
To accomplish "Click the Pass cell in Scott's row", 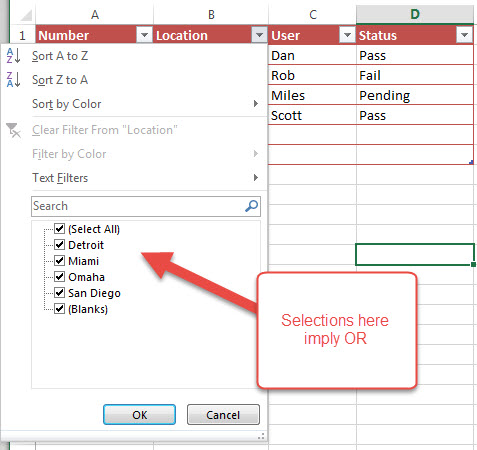I will click(415, 115).
